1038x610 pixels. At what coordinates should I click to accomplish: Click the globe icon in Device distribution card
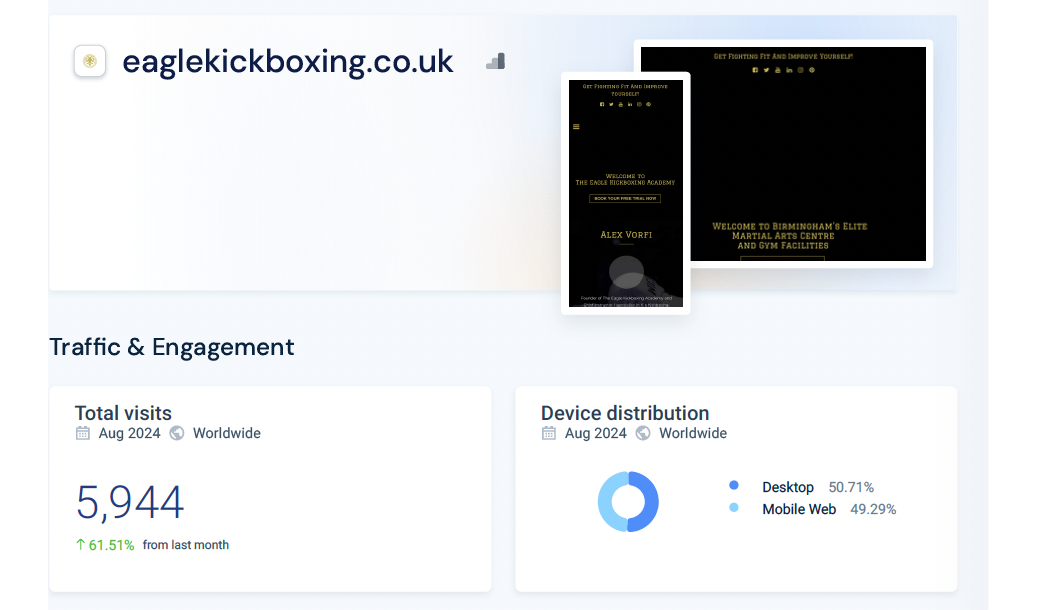pos(643,433)
